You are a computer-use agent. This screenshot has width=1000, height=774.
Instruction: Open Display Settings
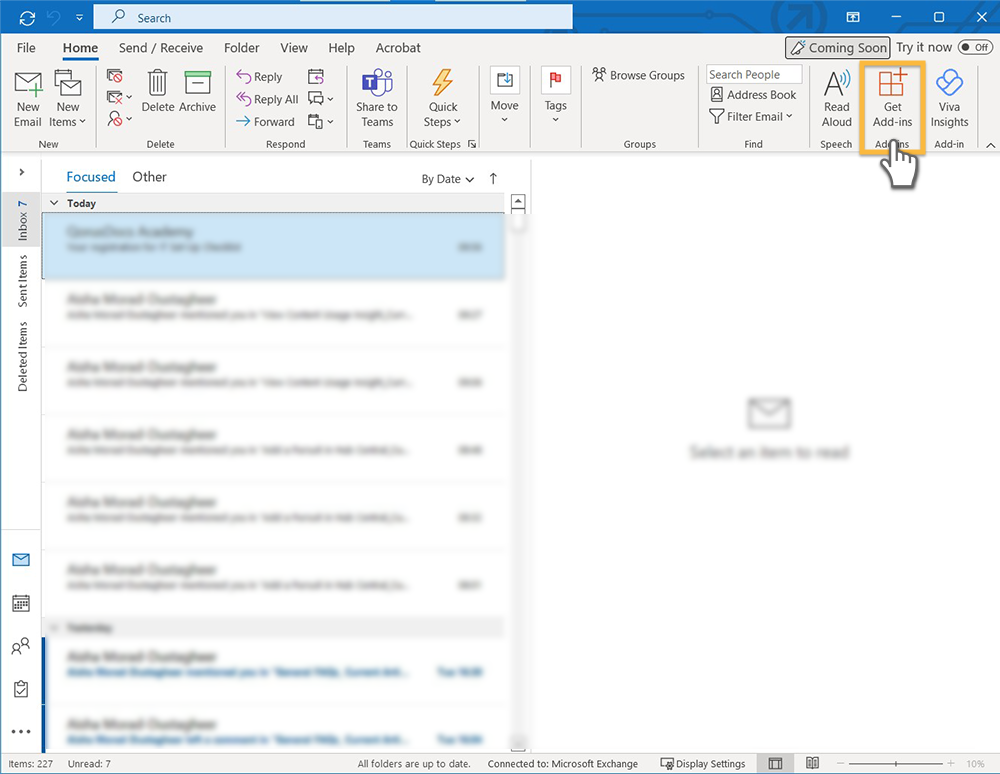pyautogui.click(x=703, y=763)
